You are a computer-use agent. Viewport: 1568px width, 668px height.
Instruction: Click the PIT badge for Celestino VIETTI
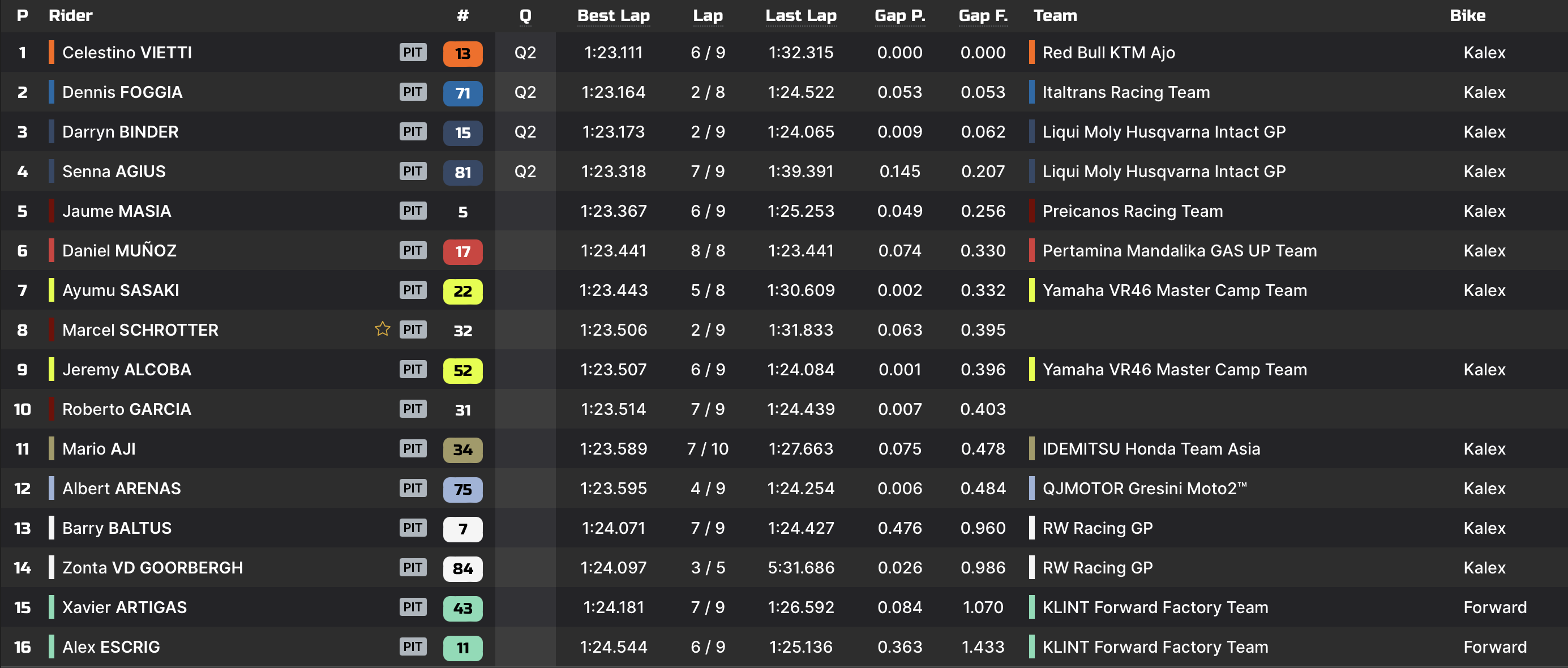[413, 53]
